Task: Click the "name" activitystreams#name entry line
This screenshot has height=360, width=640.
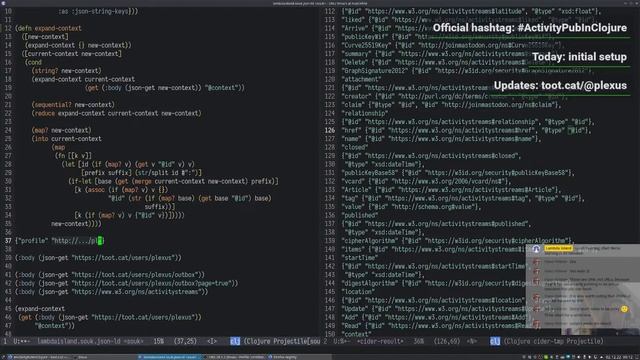Action: coord(441,139)
